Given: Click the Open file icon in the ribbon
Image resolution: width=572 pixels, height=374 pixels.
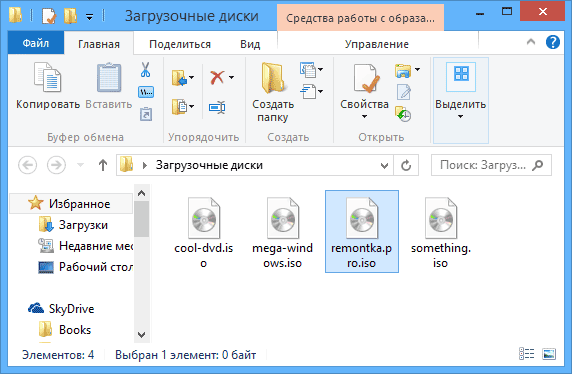Looking at the screenshot, I should point(403,70).
